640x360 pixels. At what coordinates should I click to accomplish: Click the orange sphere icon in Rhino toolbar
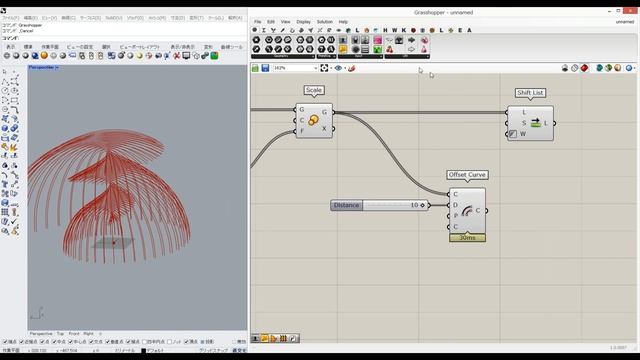[x=44, y=56]
